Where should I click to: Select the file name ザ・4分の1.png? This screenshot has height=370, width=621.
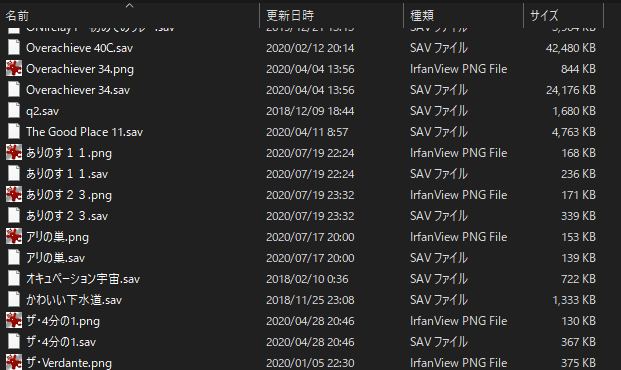click(x=63, y=321)
